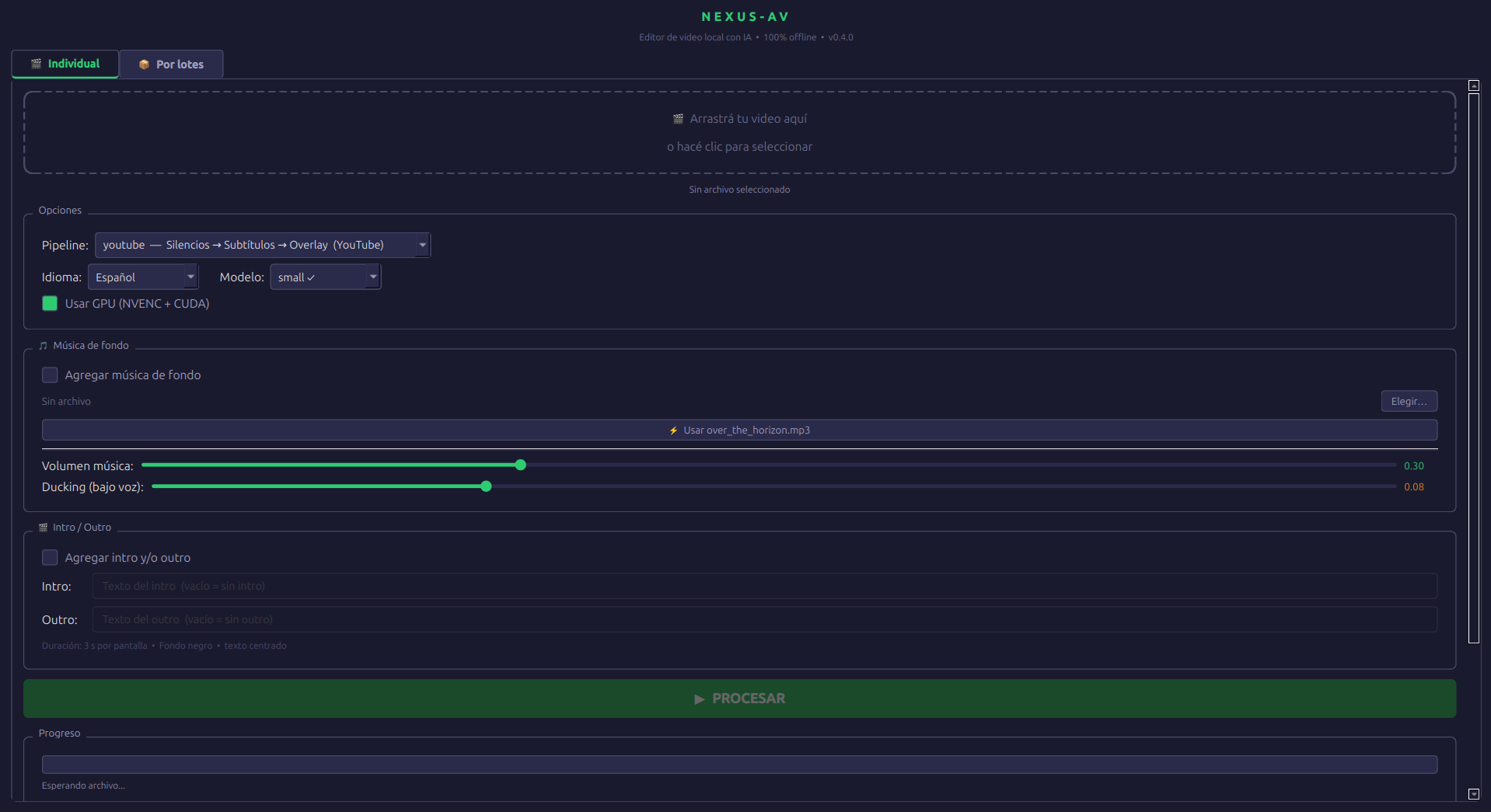Open the Modelo dropdown showing small

click(x=325, y=277)
